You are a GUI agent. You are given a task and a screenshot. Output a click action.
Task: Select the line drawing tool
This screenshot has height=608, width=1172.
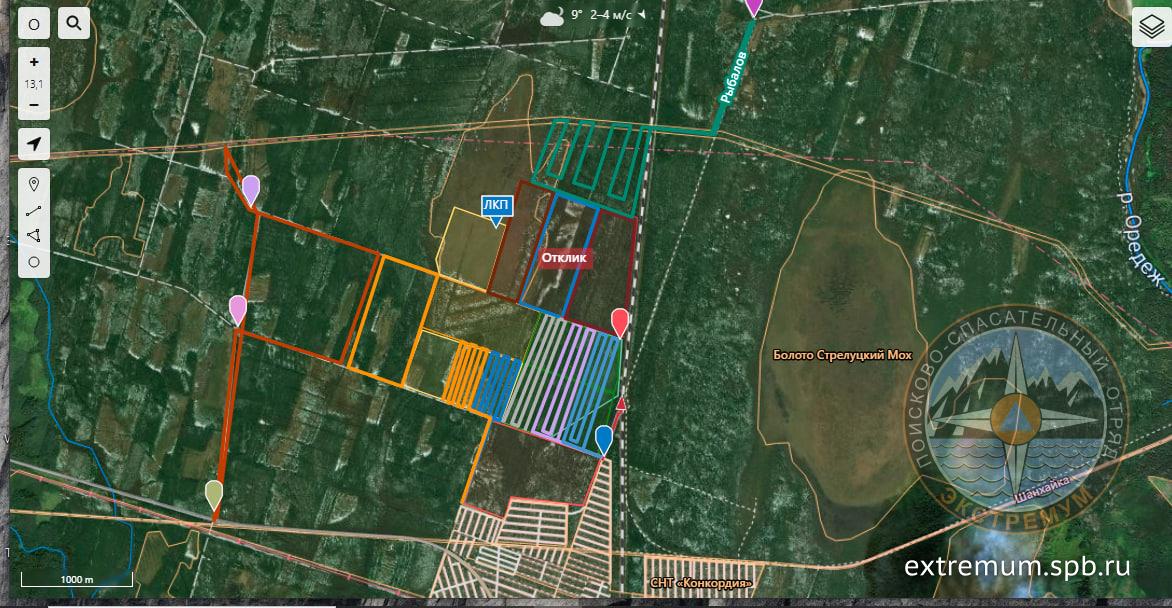[34, 211]
